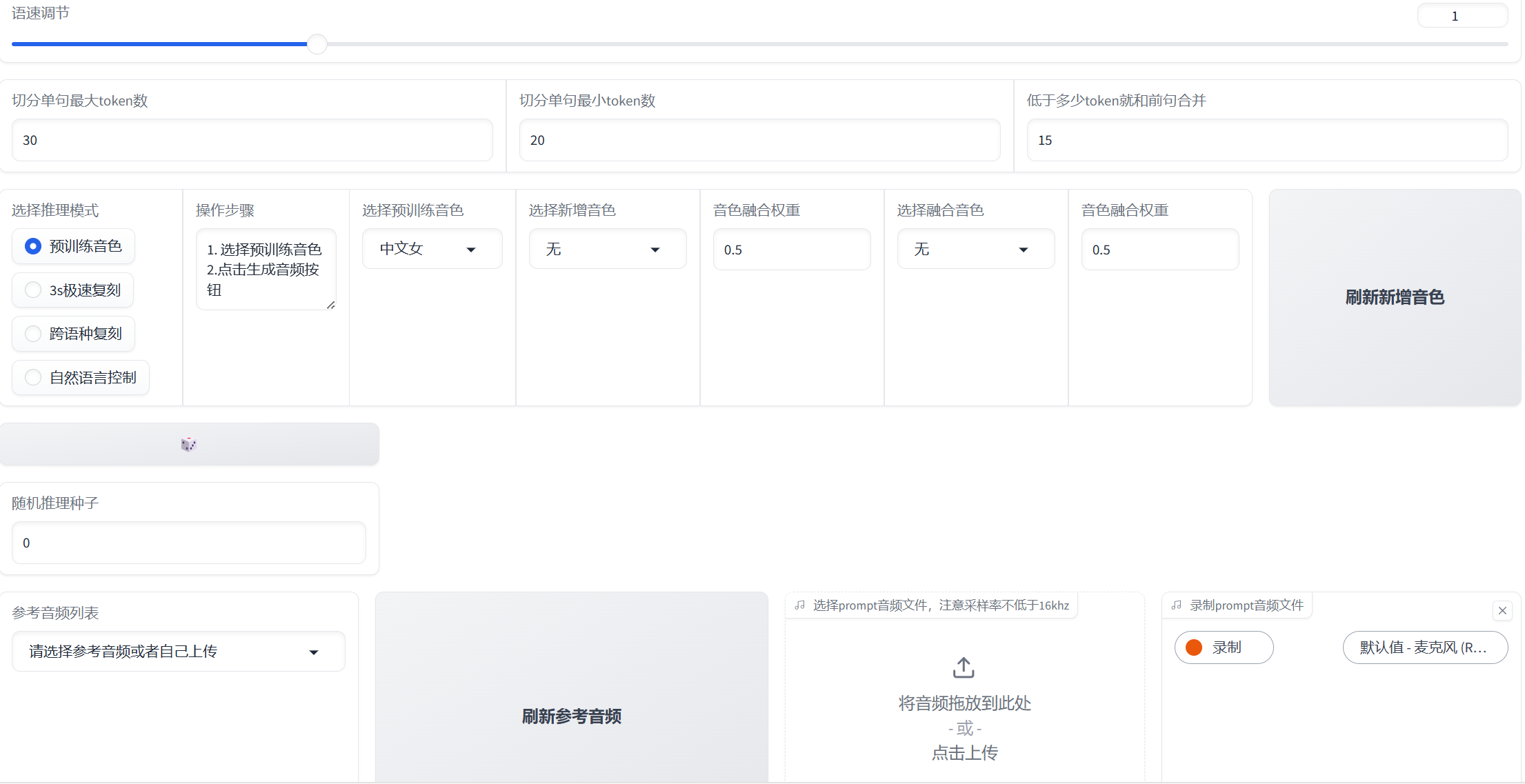This screenshot has width=1525, height=784.
Task: Choose the 跨语种复刻 radio option
Action: (x=74, y=334)
